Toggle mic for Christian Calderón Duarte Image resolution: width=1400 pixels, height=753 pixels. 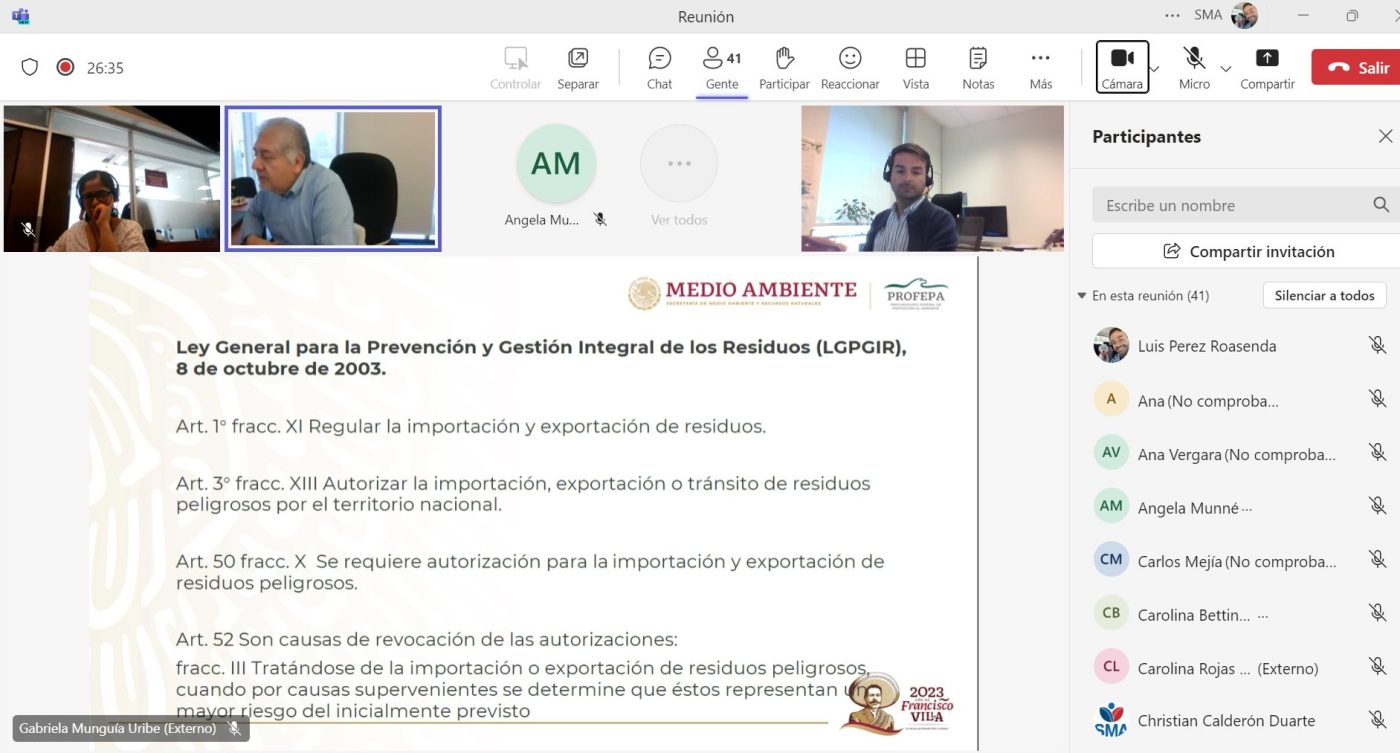(1377, 720)
